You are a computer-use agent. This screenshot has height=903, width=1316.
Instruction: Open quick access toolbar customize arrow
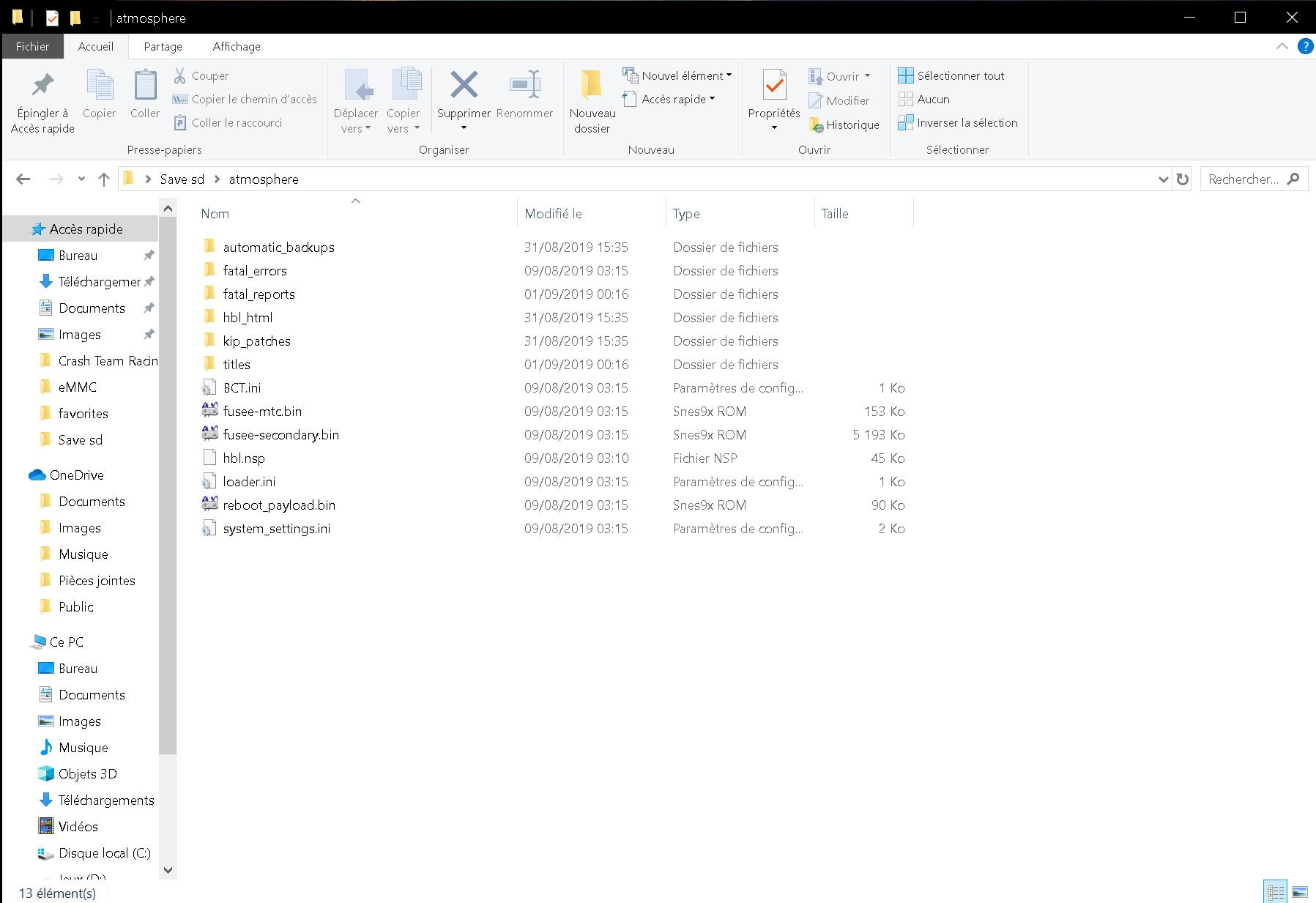coord(95,20)
